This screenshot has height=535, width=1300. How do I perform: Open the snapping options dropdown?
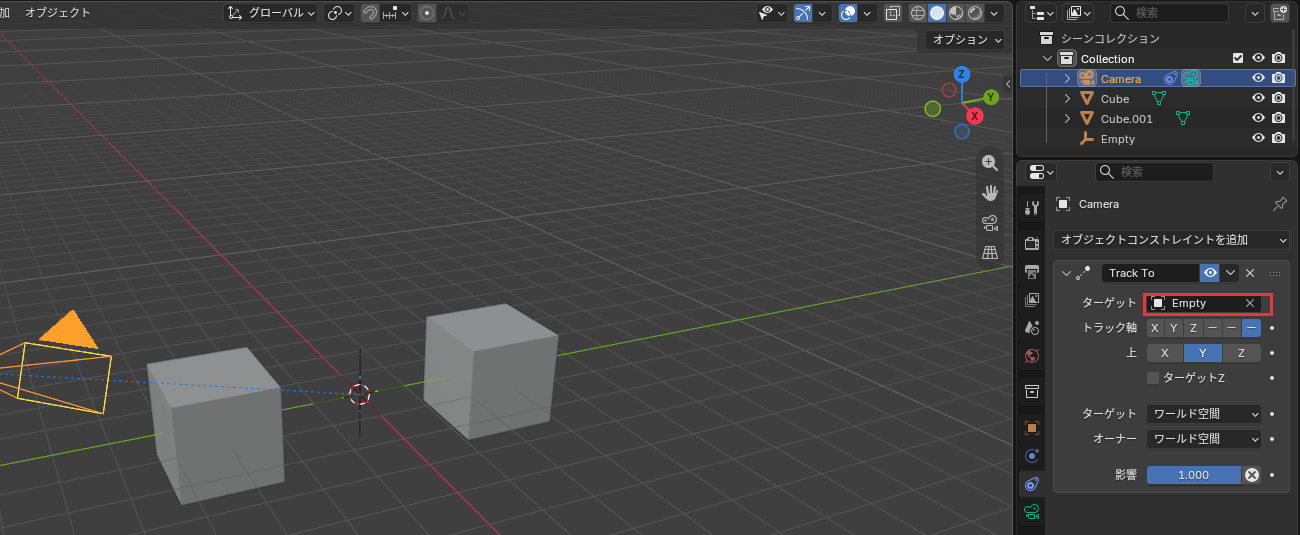(395, 13)
